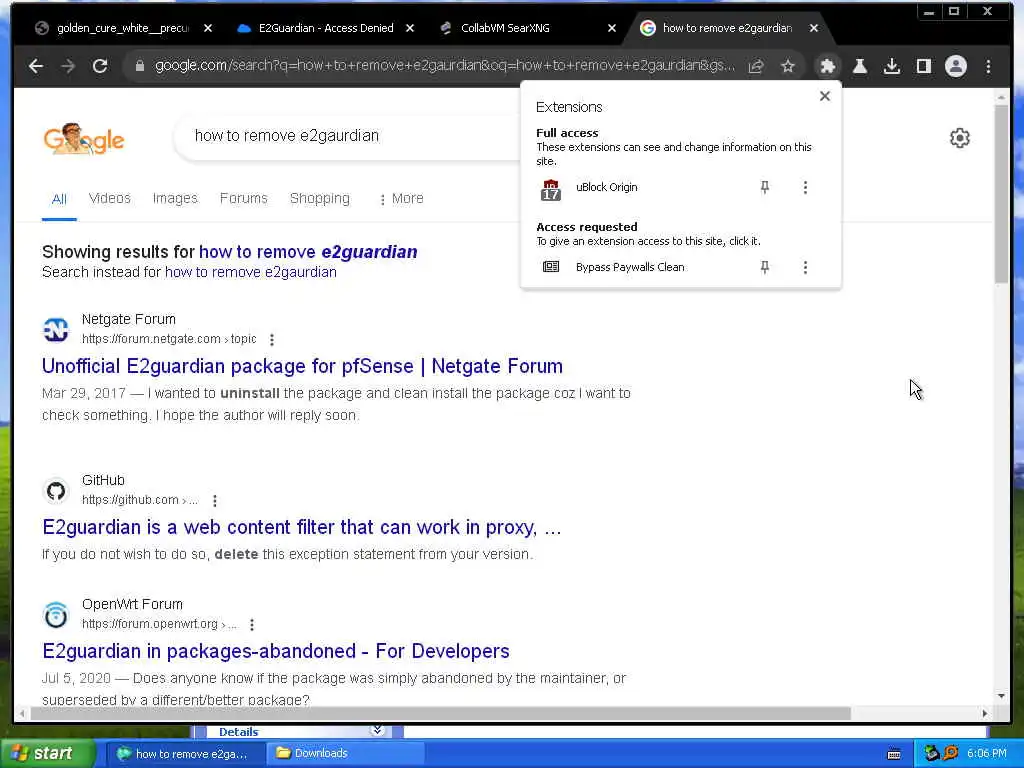The height and width of the screenshot is (768, 1024).
Task: Select the All search results tab
Action: 59,199
